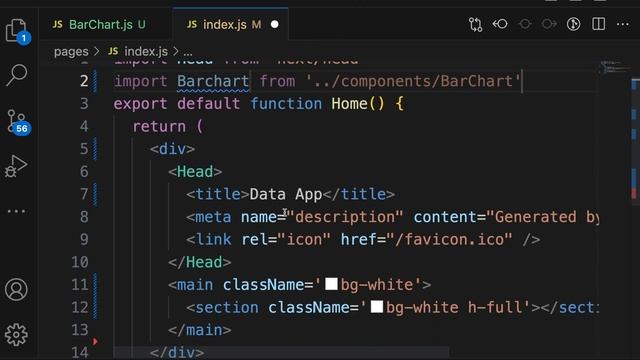This screenshot has width=640, height=360.
Task: Click the circled timeline icon in toolbar
Action: point(573,24)
